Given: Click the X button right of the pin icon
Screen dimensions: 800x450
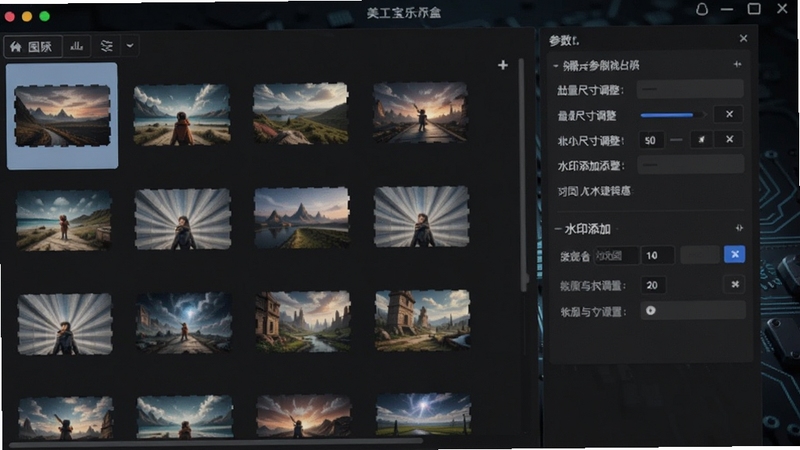Looking at the screenshot, I should (x=730, y=139).
